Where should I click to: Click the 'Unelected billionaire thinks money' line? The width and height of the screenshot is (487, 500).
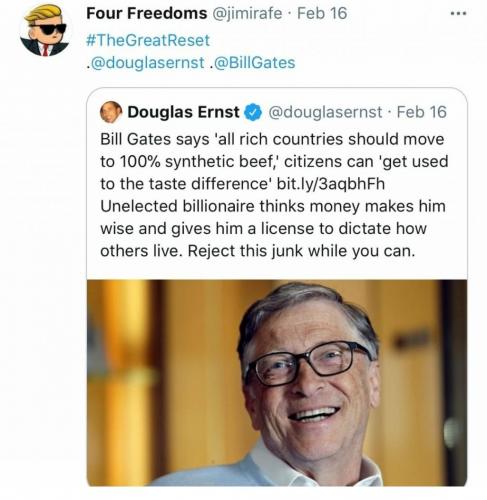[x=273, y=206]
